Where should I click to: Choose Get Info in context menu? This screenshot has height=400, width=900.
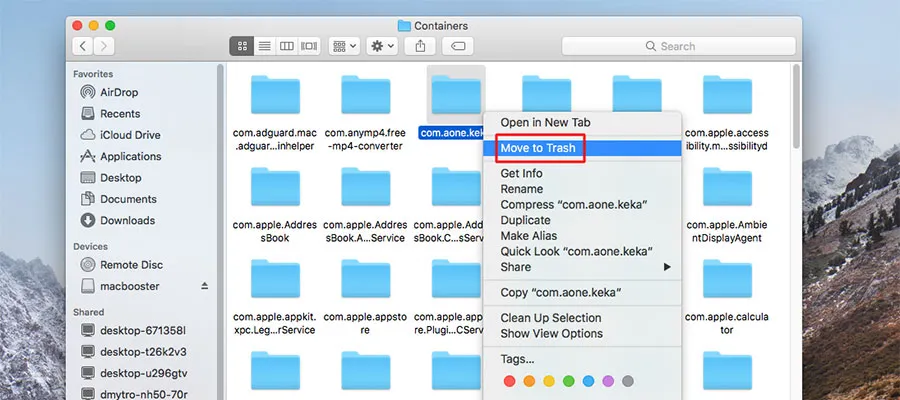pos(582,173)
